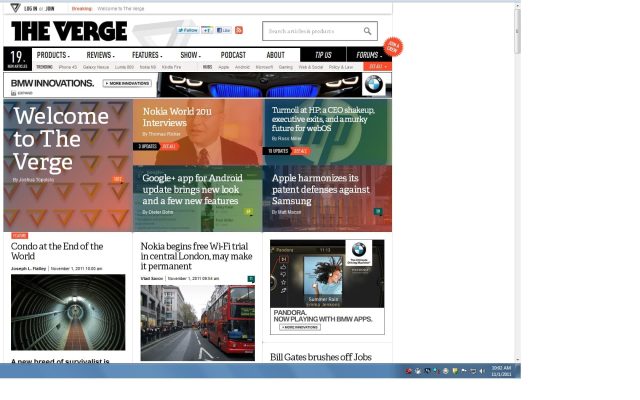Select Lumia 800 trending topic
640x400 pixels.
pyautogui.click(x=124, y=67)
